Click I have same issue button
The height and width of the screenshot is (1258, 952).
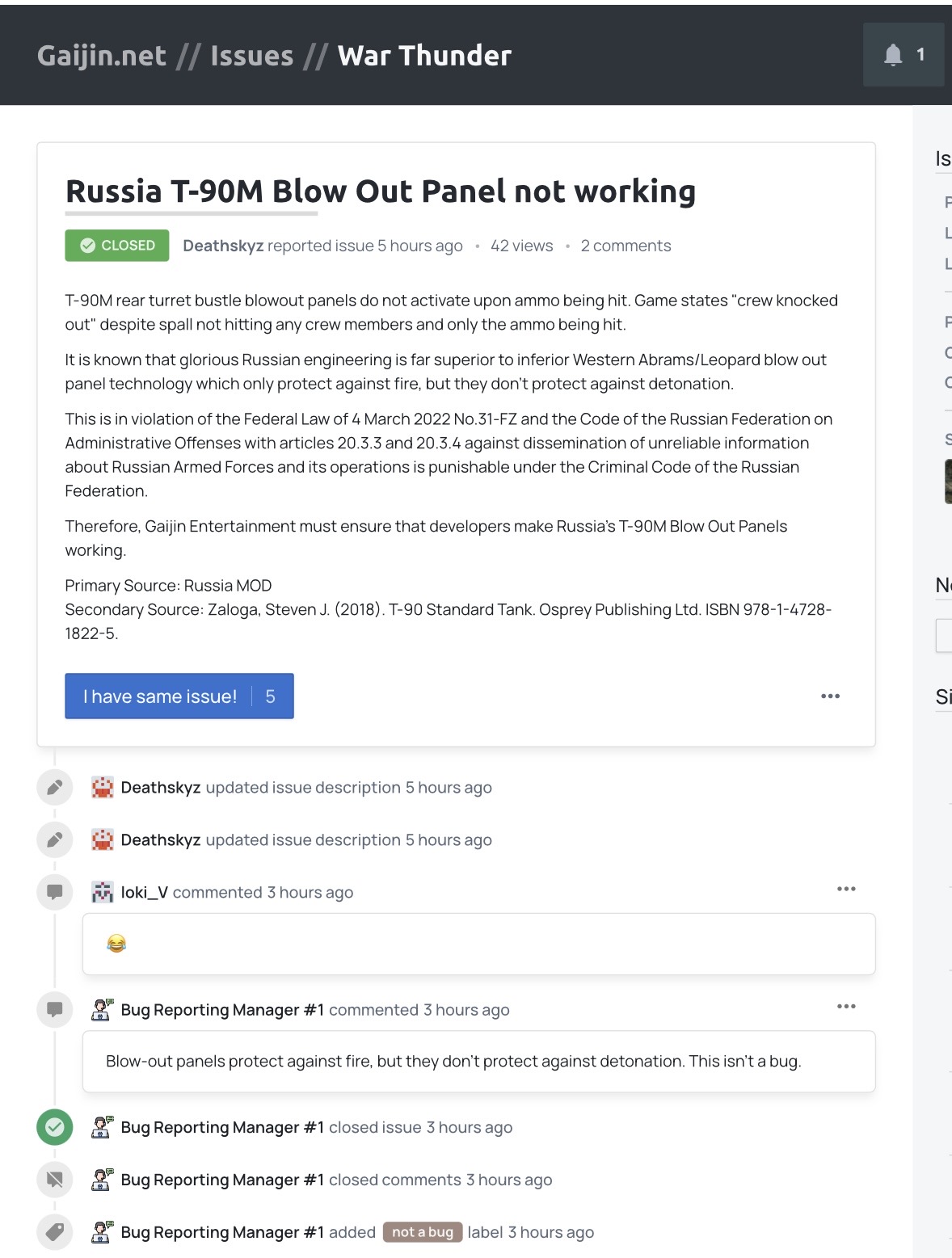pyautogui.click(x=179, y=696)
